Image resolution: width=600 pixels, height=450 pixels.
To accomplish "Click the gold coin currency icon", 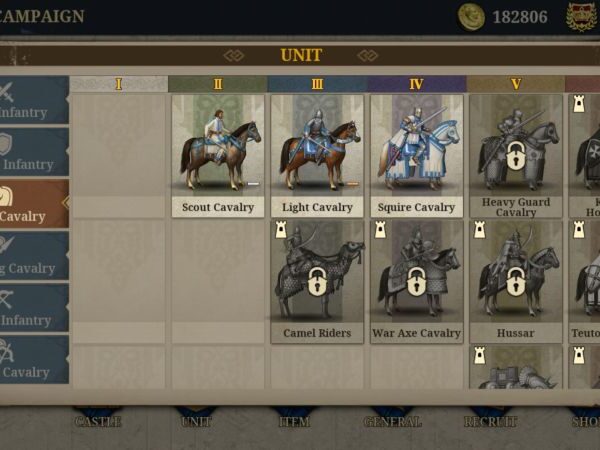I will [x=471, y=17].
